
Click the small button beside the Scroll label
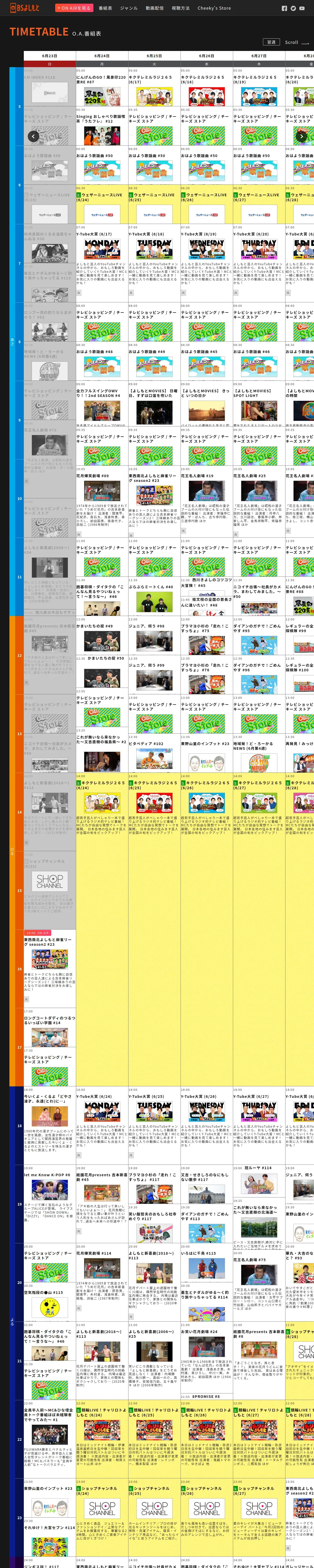coord(271,42)
